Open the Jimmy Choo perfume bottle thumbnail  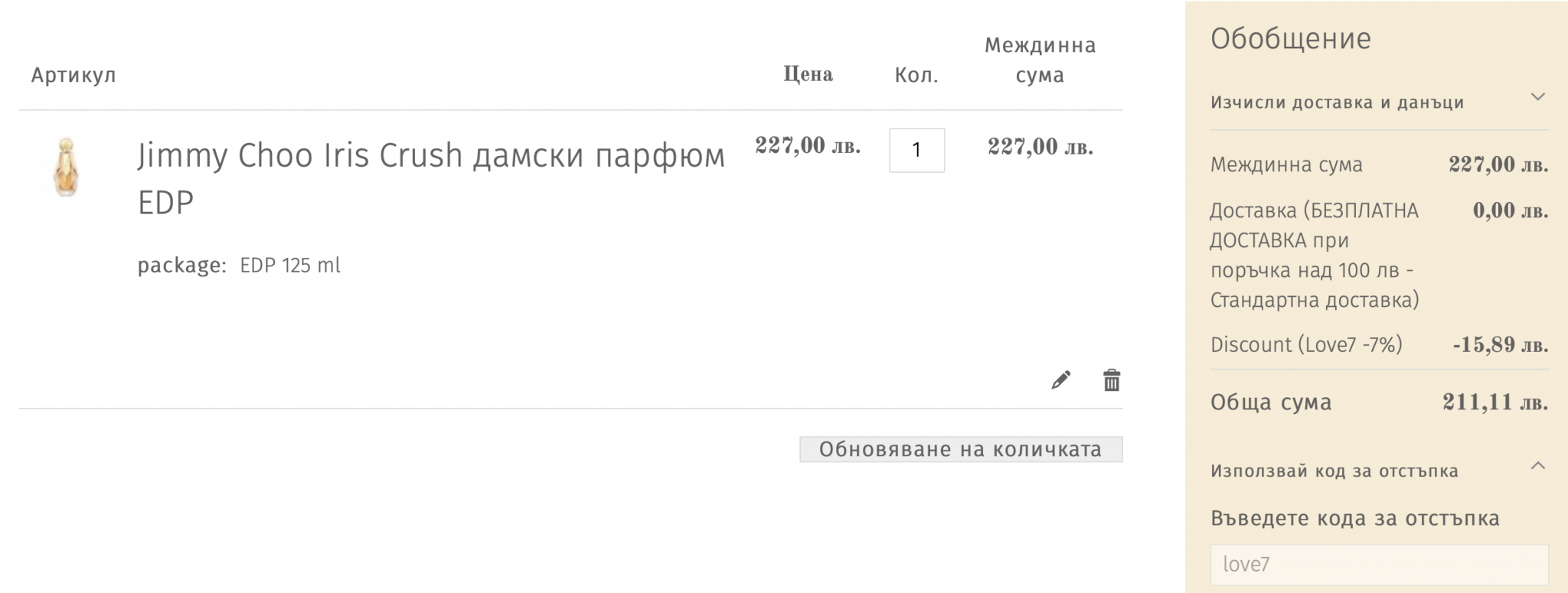(x=66, y=168)
